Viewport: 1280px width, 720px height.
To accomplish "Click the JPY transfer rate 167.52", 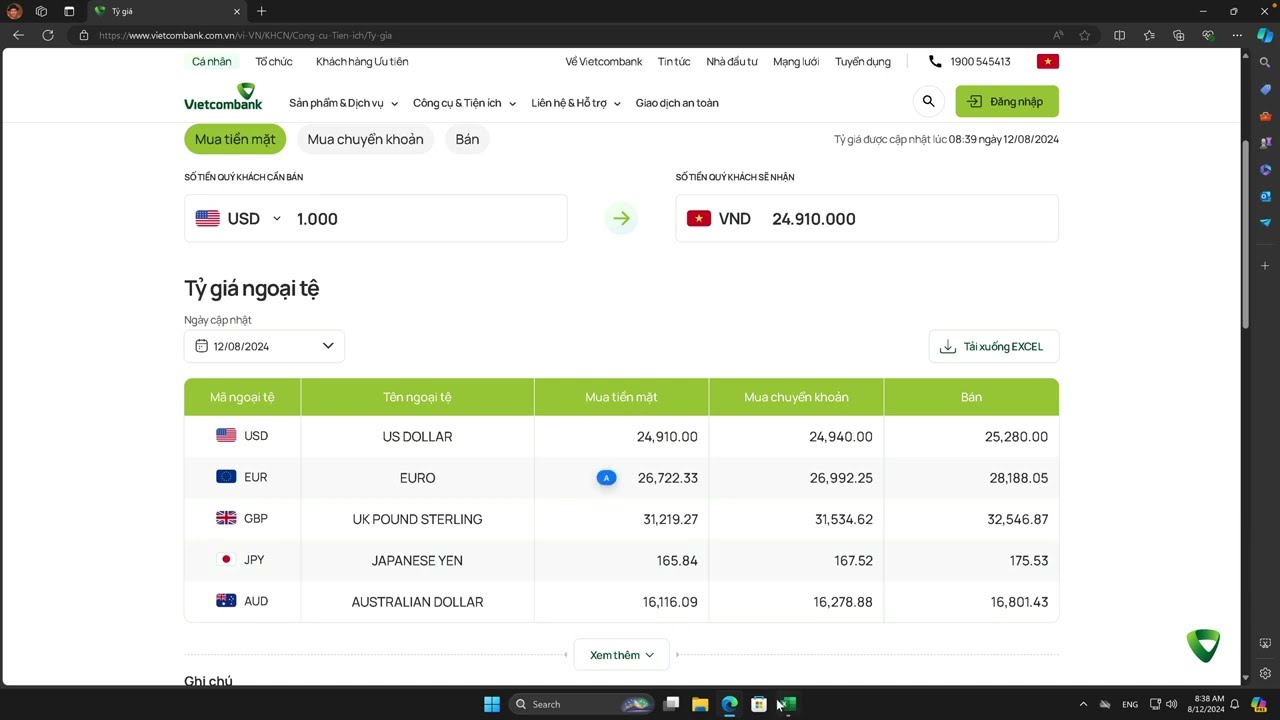I will click(x=853, y=561).
